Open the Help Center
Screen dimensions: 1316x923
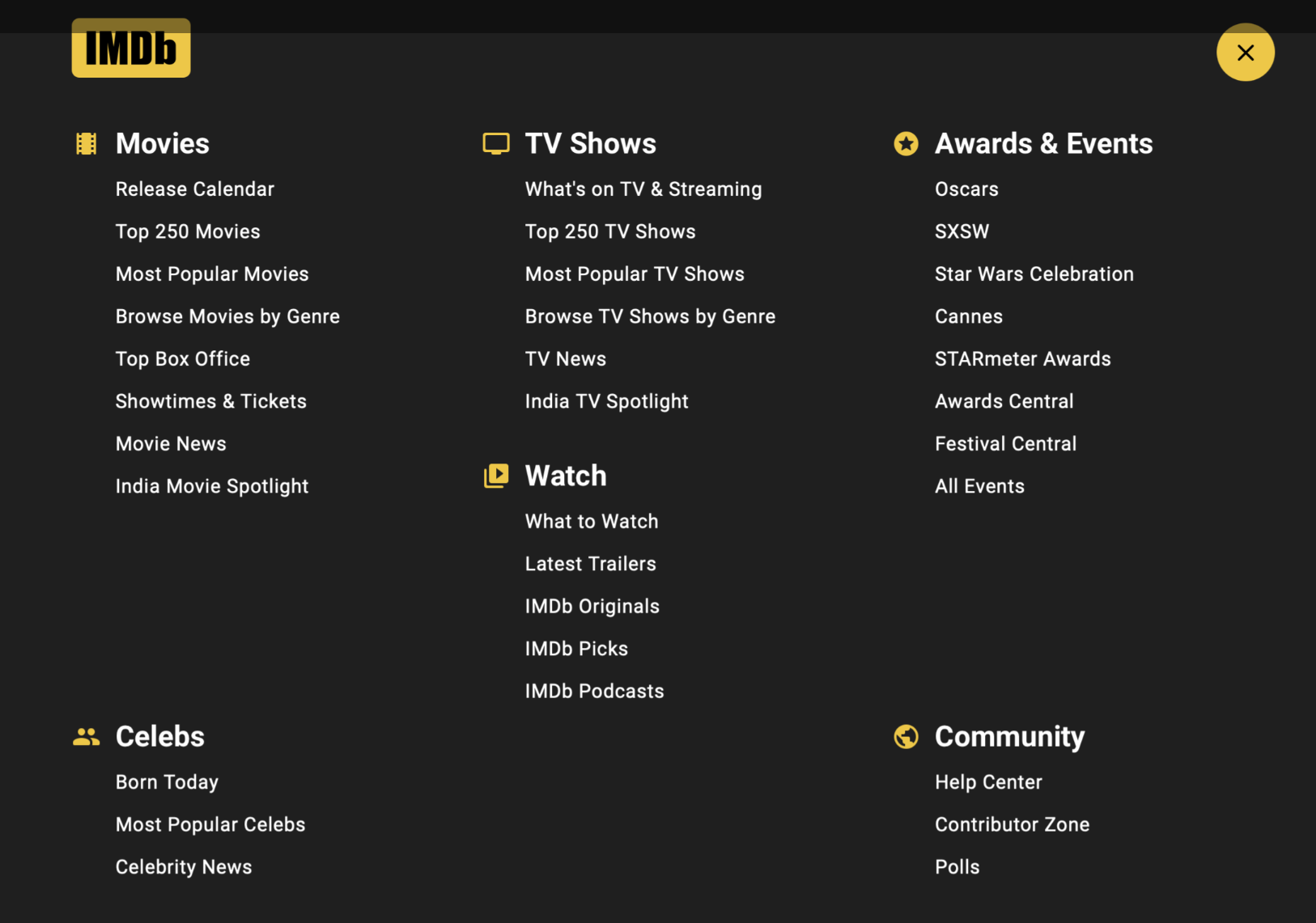[x=988, y=782]
